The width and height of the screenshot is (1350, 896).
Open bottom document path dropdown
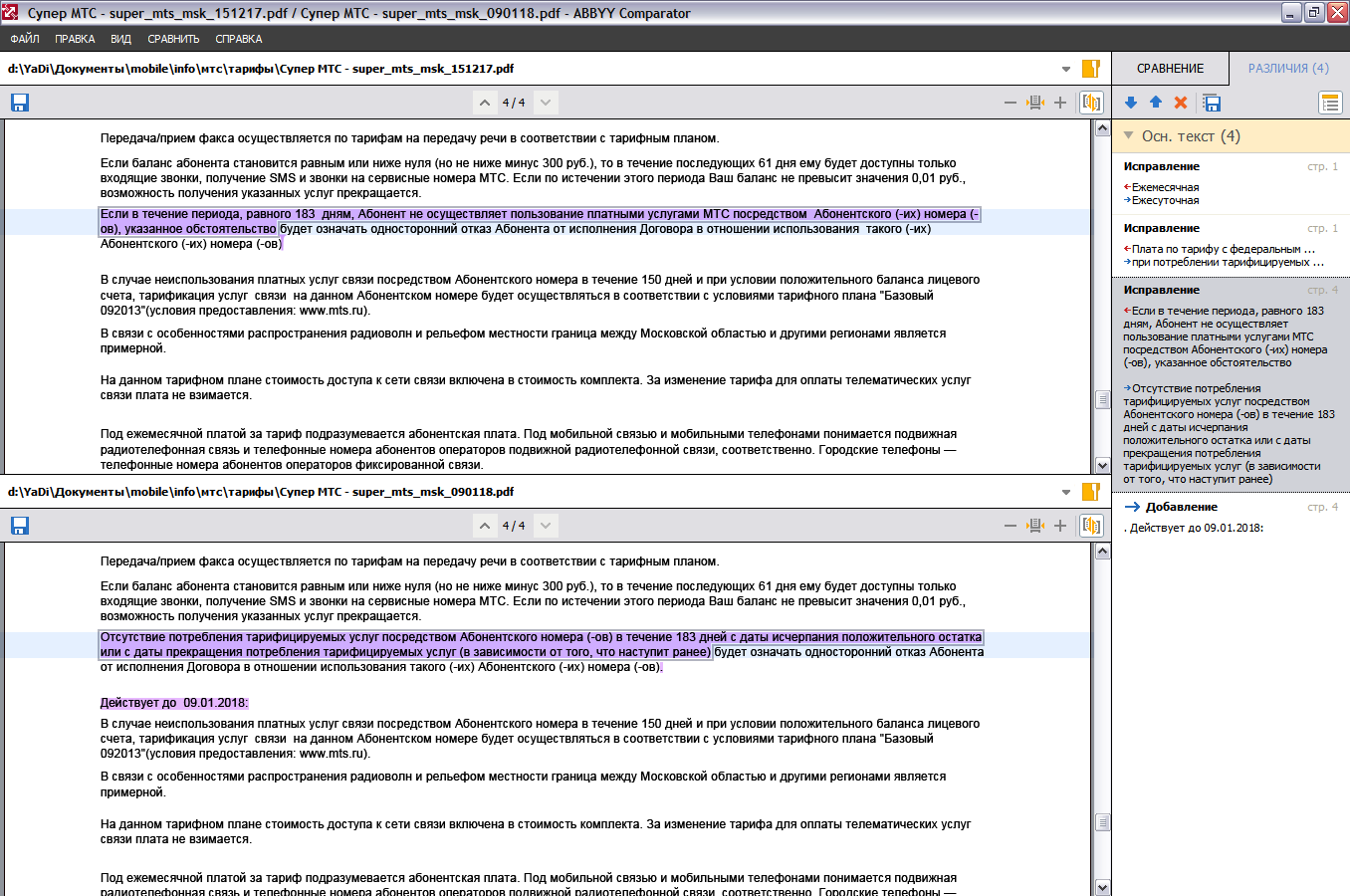pyautogui.click(x=1066, y=493)
